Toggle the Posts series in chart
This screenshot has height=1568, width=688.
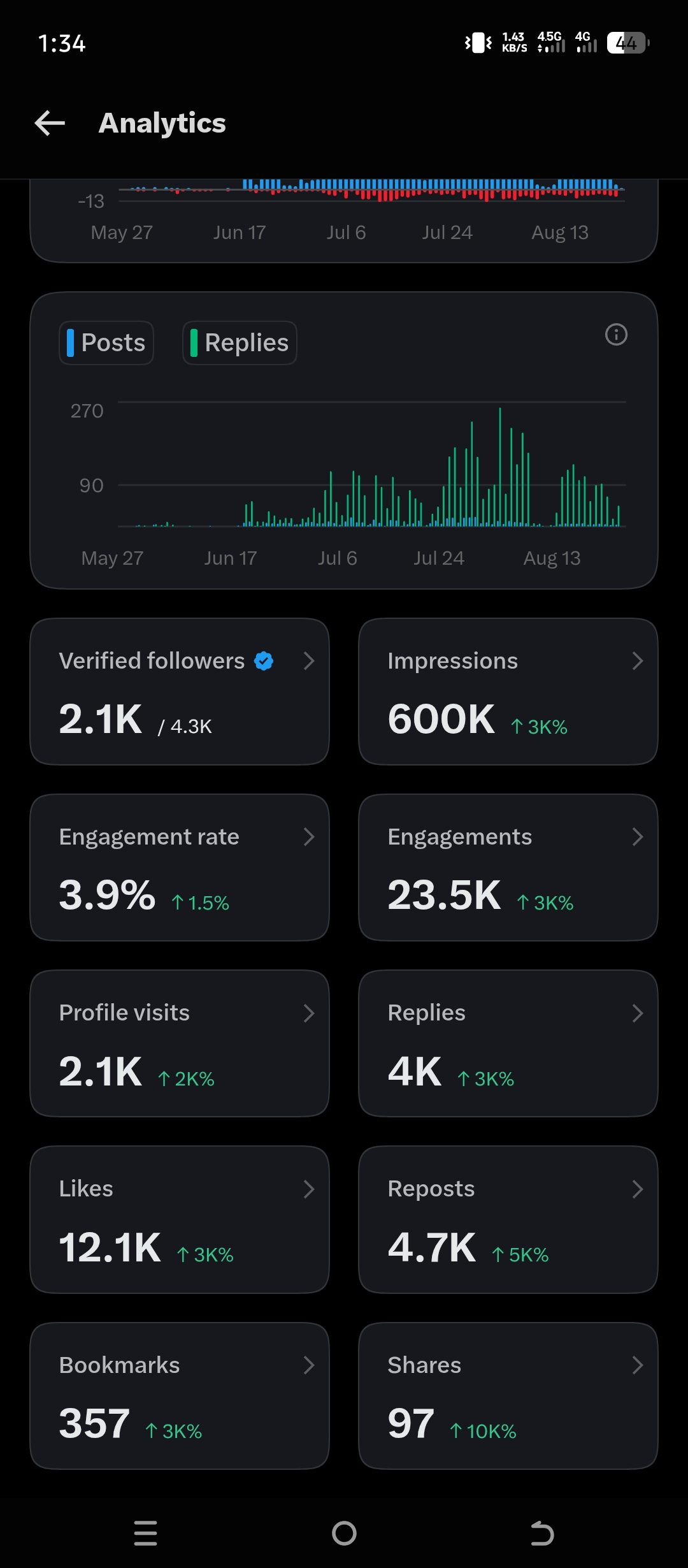106,343
